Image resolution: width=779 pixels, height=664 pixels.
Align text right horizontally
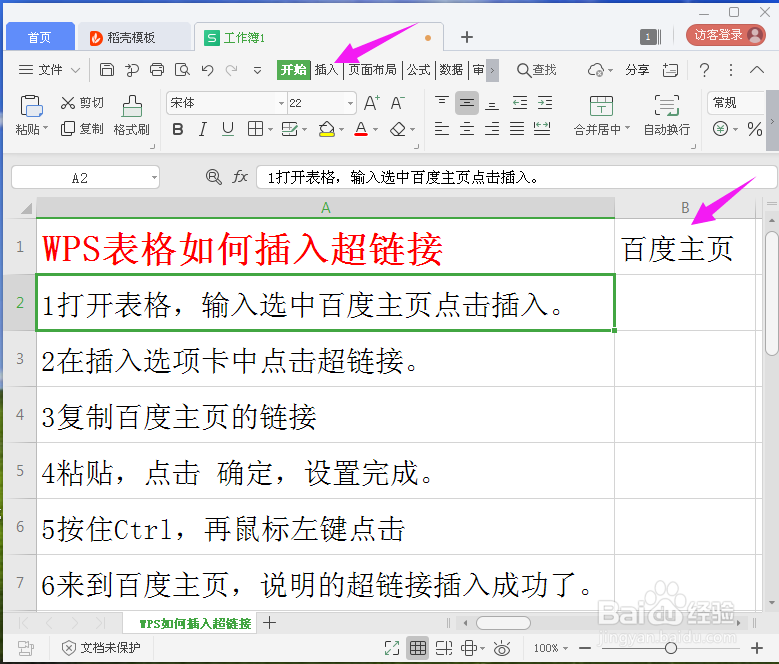click(x=492, y=129)
